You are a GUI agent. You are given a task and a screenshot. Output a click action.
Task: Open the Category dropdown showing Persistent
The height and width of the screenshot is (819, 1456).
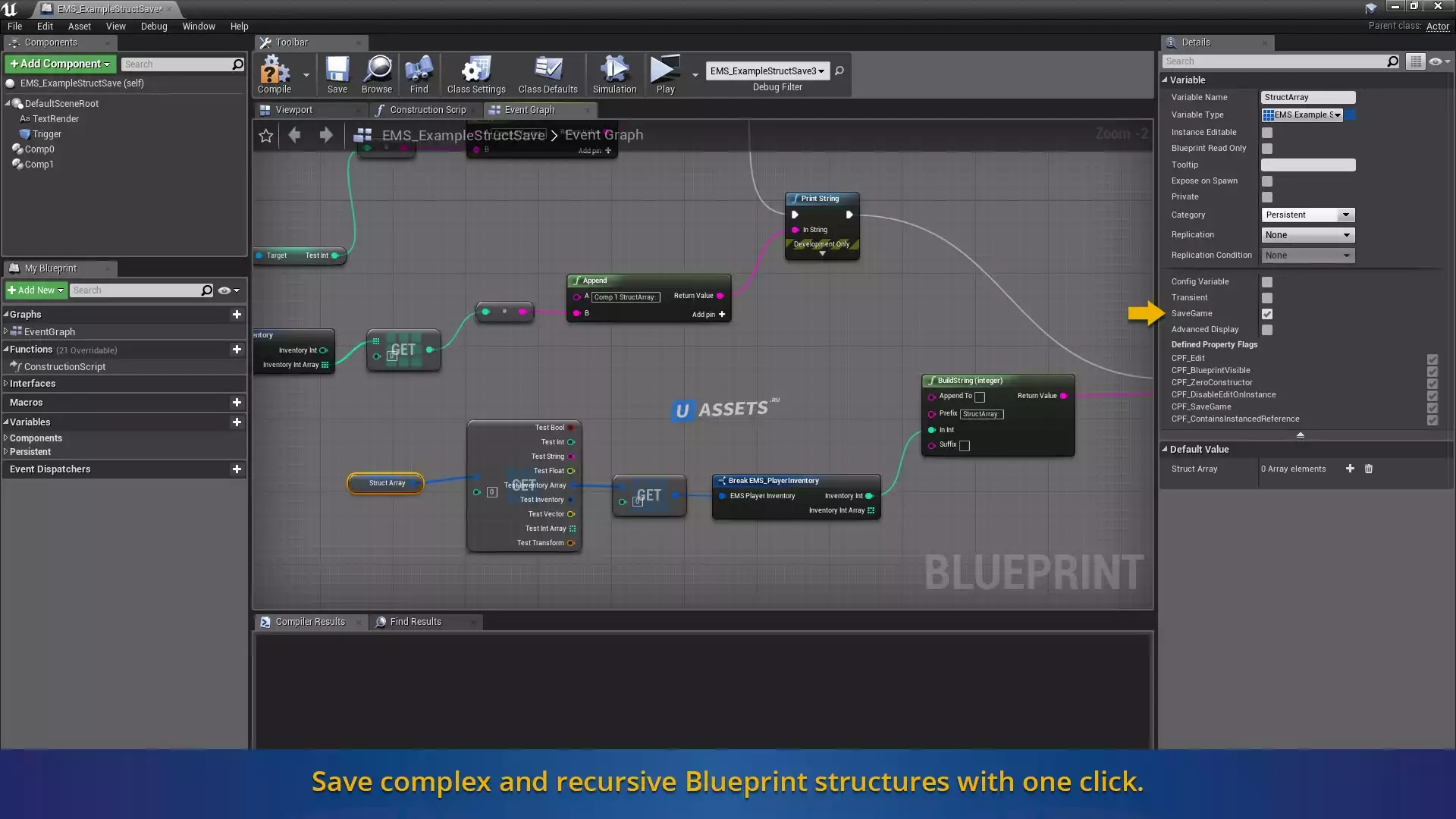point(1307,215)
